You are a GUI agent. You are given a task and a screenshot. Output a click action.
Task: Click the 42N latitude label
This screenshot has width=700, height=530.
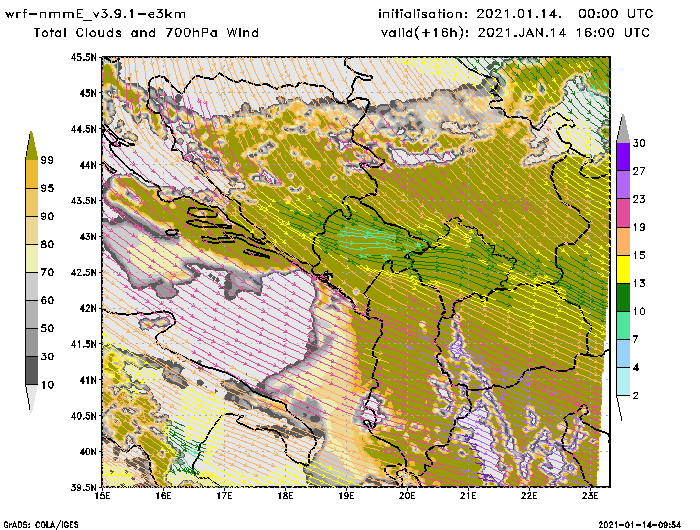tap(87, 308)
